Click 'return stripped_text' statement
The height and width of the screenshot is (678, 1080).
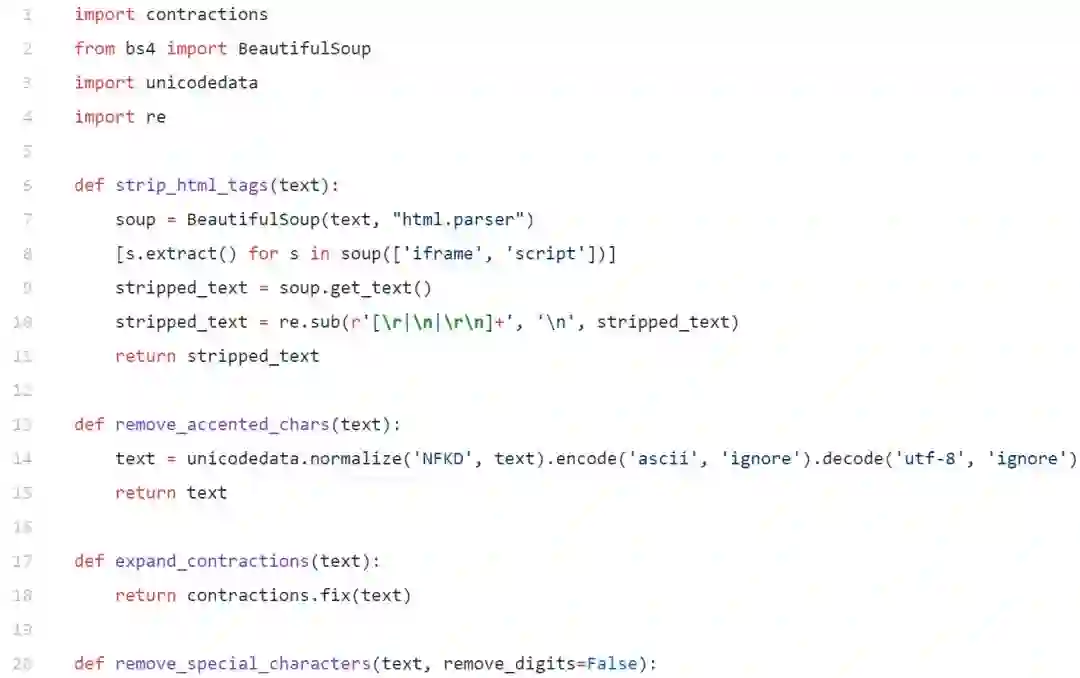coord(217,356)
